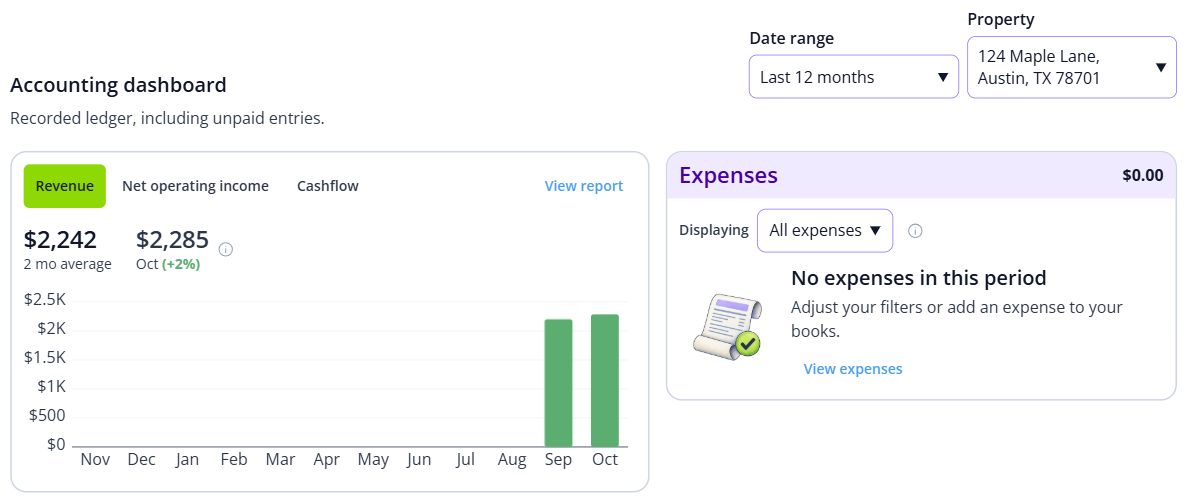The width and height of the screenshot is (1187, 503).
Task: Click the +2% change indicator
Action: click(x=181, y=264)
